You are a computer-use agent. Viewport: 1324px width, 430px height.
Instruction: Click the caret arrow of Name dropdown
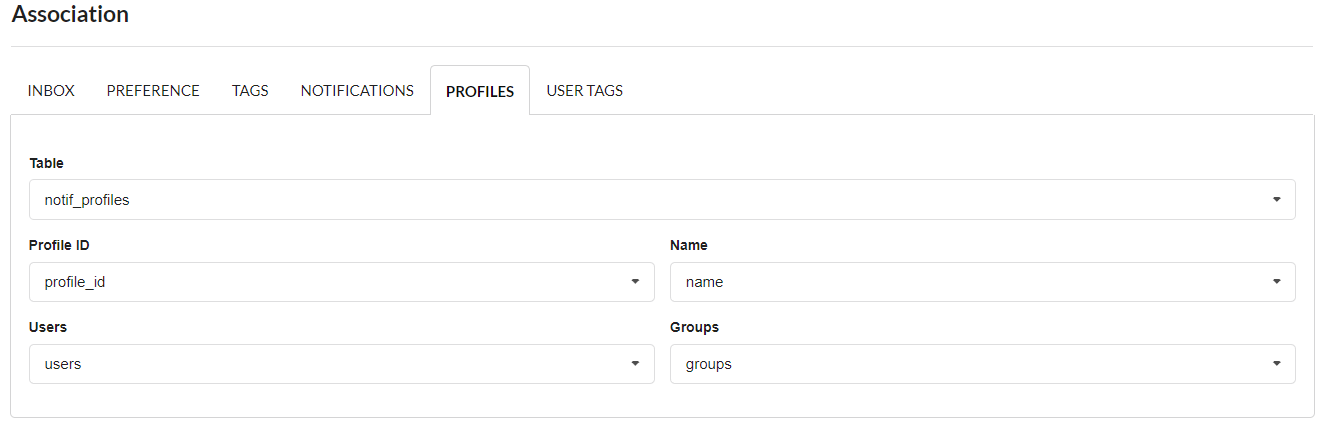click(1276, 282)
